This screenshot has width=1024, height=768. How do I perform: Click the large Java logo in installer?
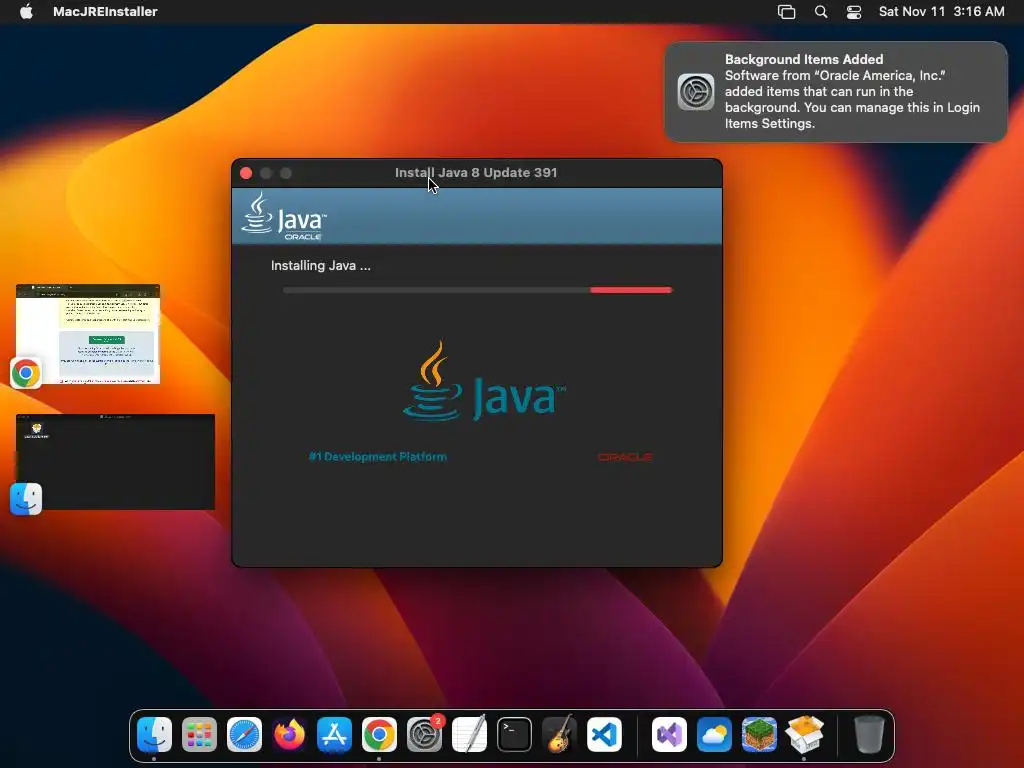coord(484,381)
